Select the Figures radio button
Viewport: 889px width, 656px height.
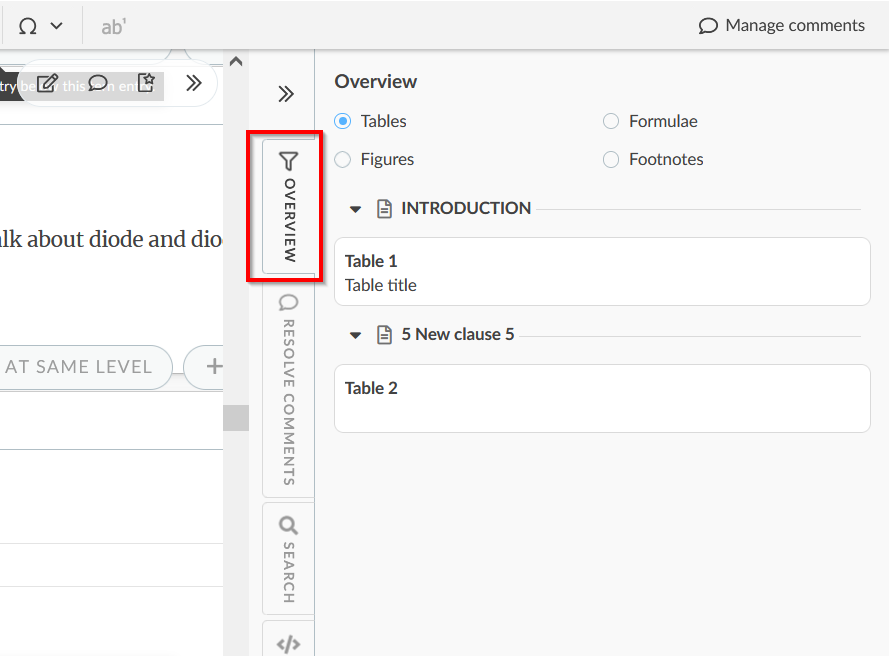[343, 159]
